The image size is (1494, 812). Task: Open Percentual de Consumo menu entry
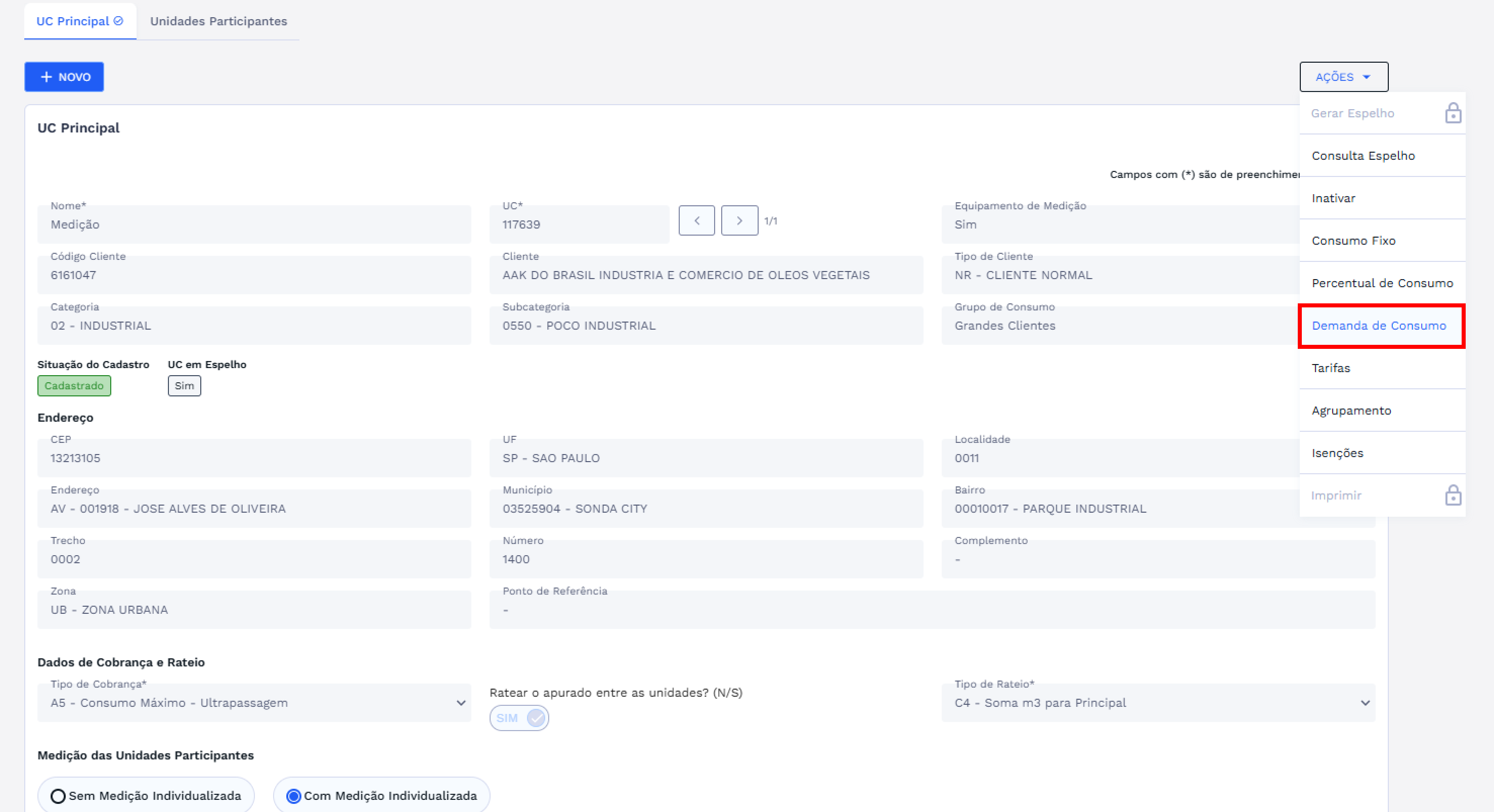click(1382, 283)
